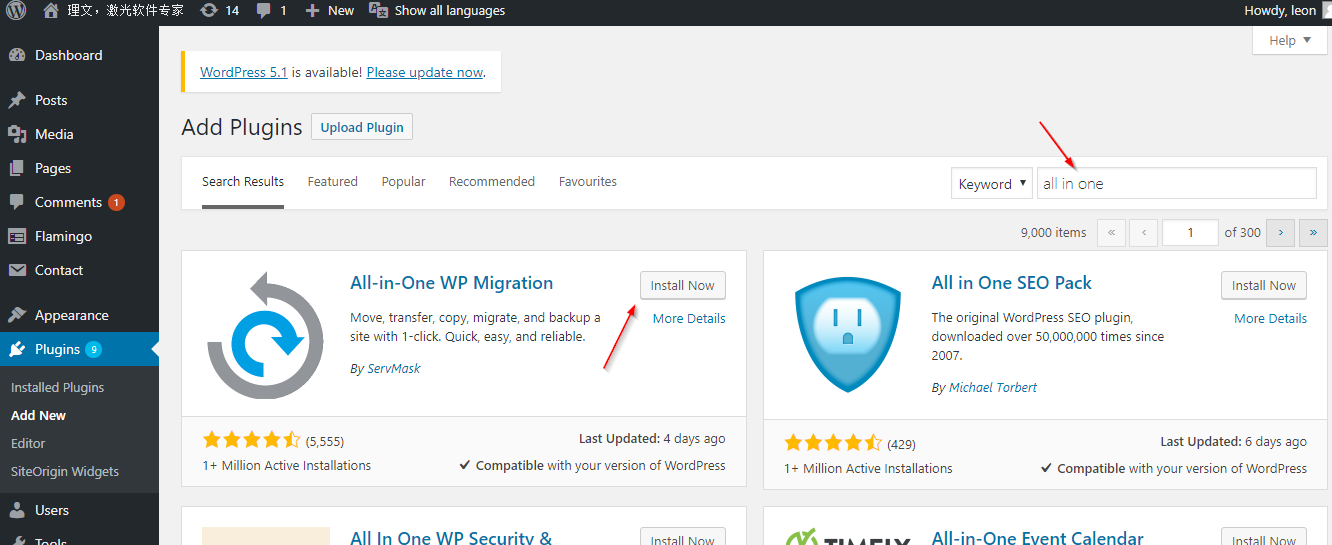Open the WordPress 5.1 link
The height and width of the screenshot is (545, 1332).
[x=244, y=72]
